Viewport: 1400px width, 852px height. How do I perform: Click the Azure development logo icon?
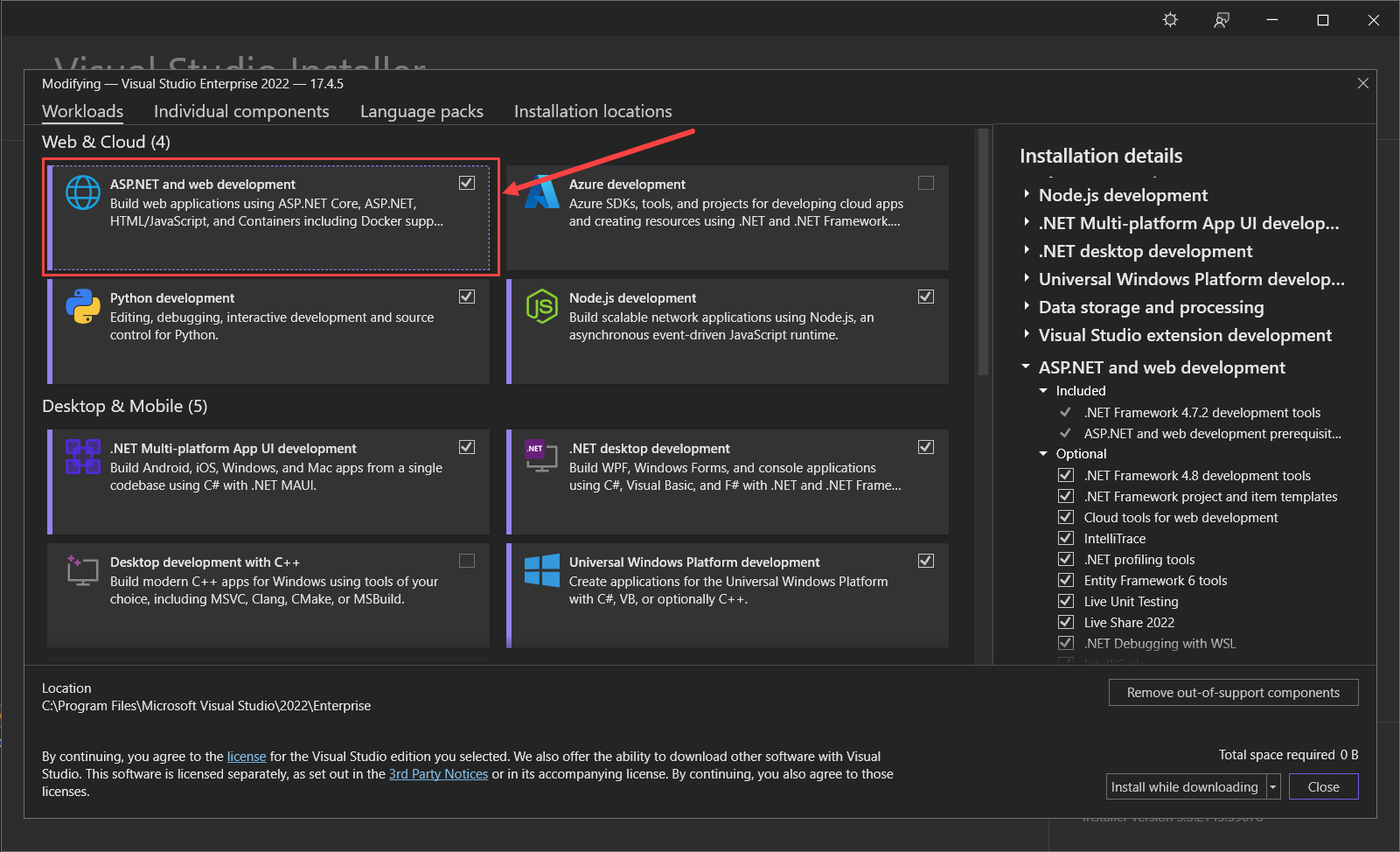(x=542, y=192)
